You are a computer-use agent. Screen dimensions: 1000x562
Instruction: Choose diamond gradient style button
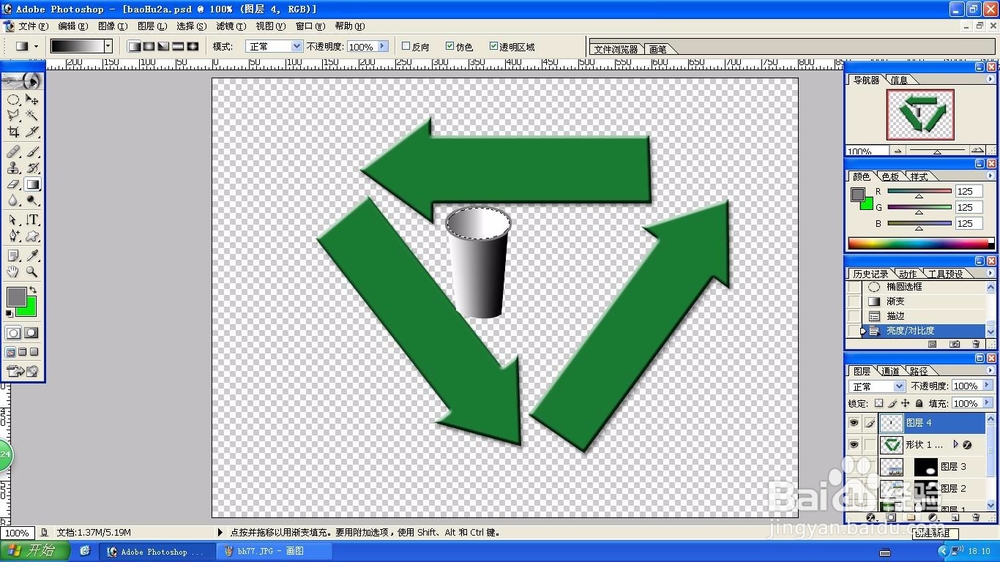pos(193,46)
